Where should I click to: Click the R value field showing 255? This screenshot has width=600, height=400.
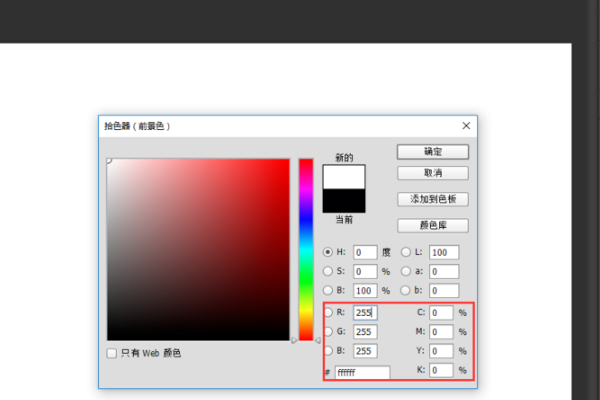click(364, 312)
